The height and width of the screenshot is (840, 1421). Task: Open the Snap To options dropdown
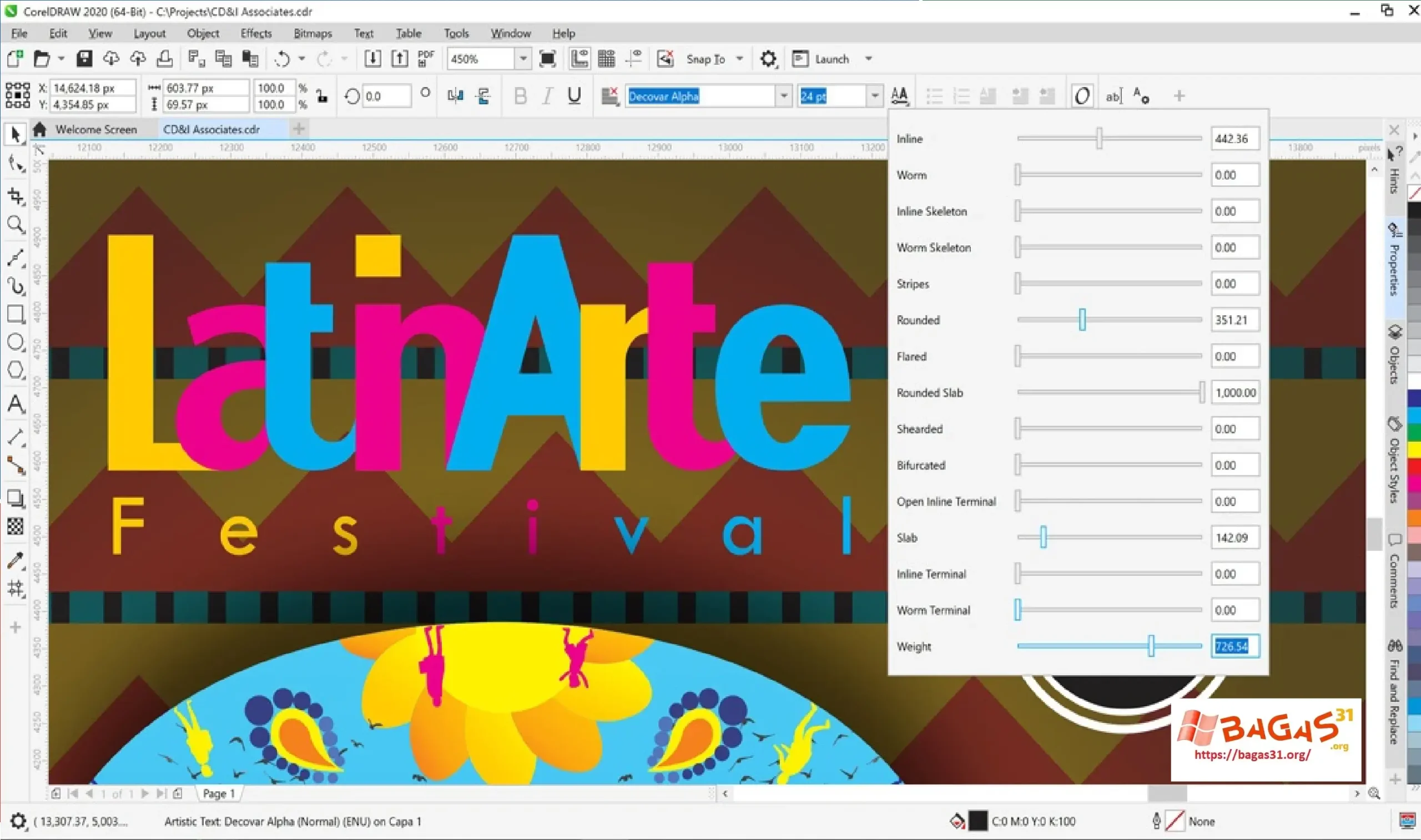click(x=739, y=58)
